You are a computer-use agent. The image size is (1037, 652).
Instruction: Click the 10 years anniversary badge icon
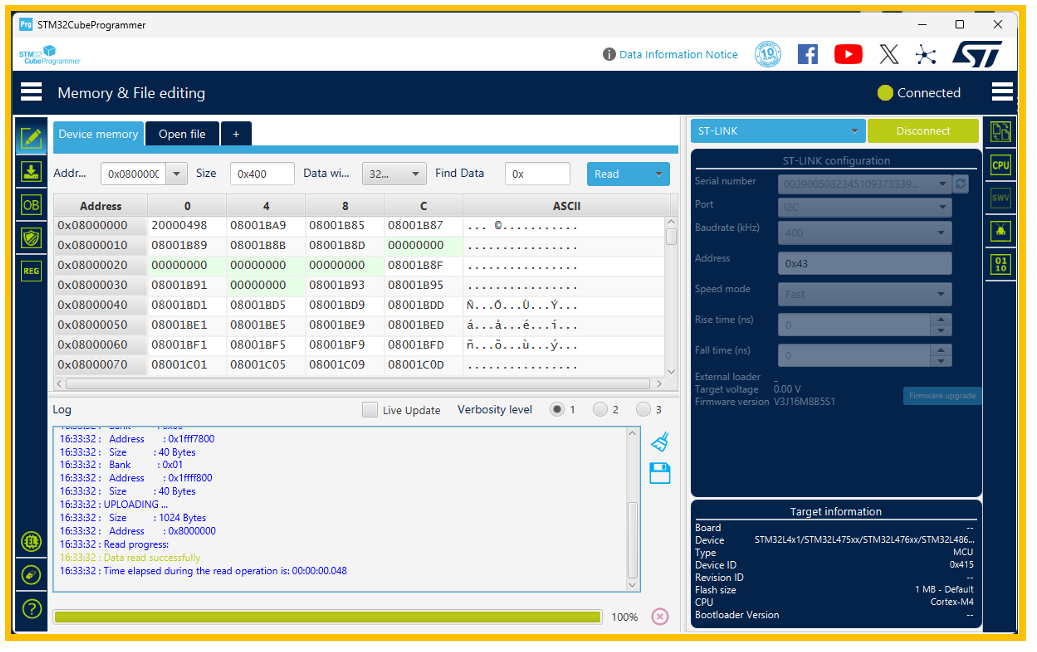pyautogui.click(x=768, y=54)
